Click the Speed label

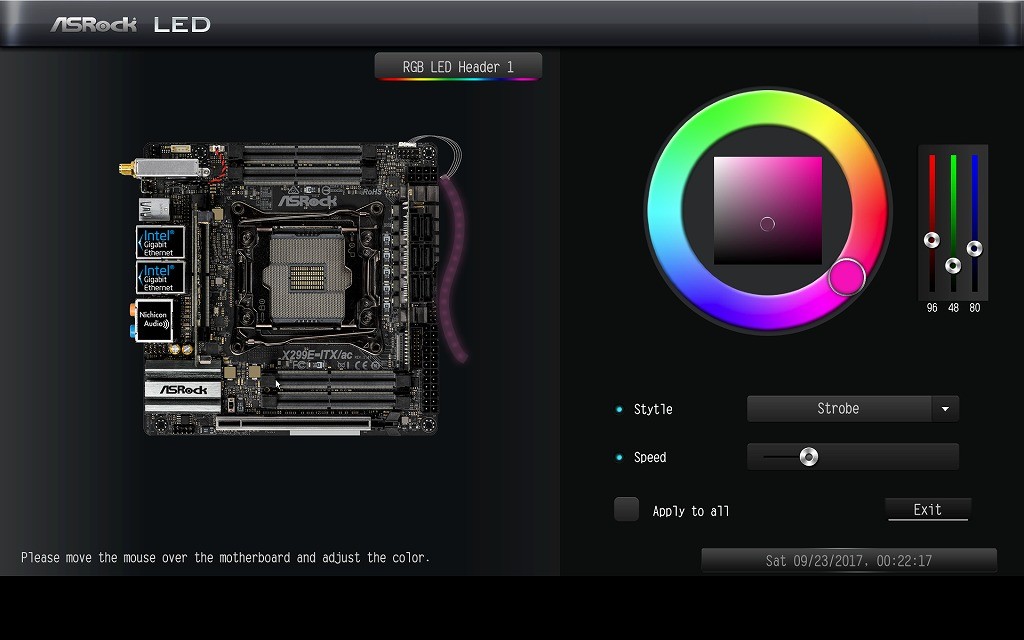(650, 457)
